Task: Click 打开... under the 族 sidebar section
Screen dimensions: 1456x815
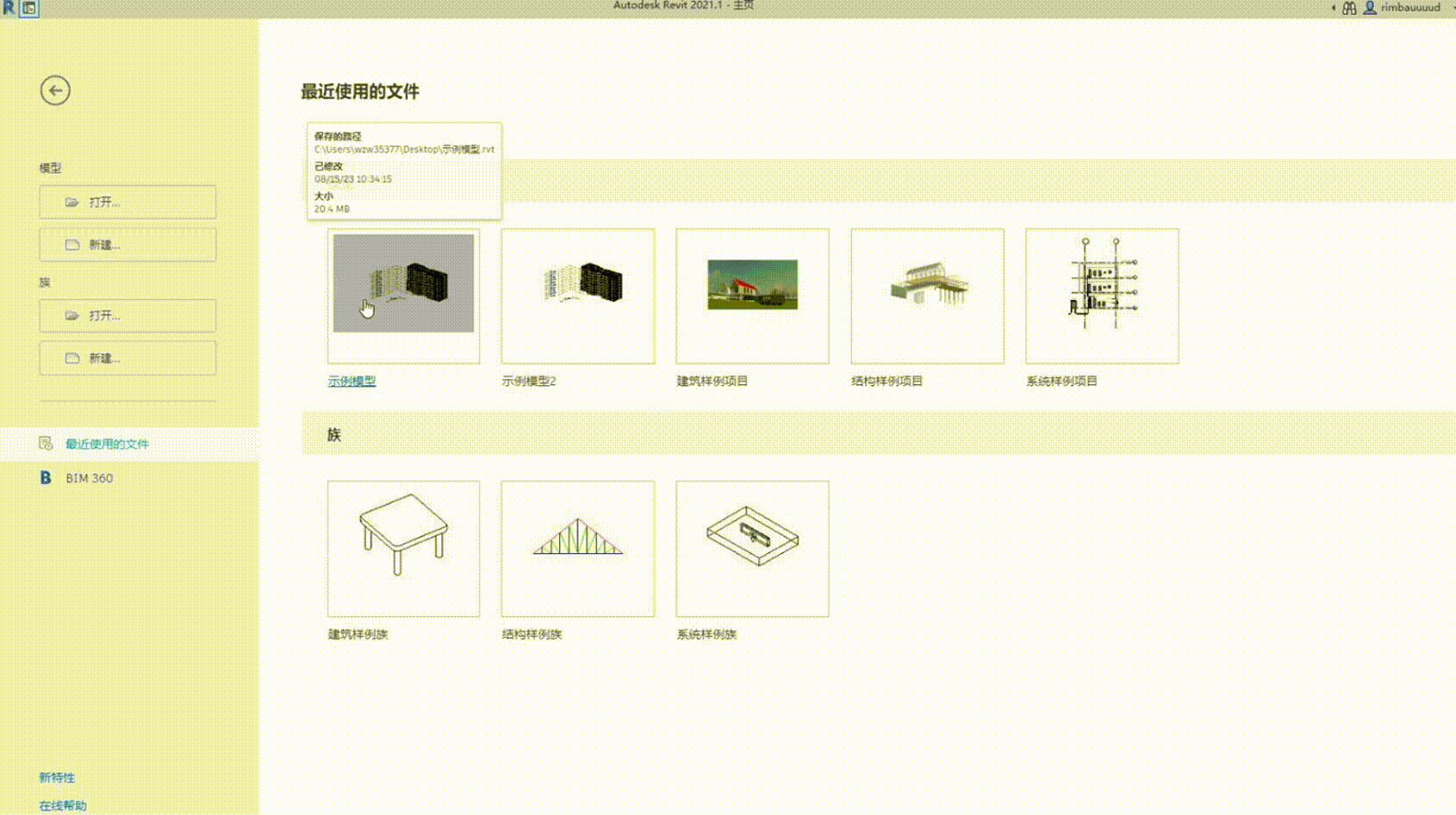Action: (128, 316)
